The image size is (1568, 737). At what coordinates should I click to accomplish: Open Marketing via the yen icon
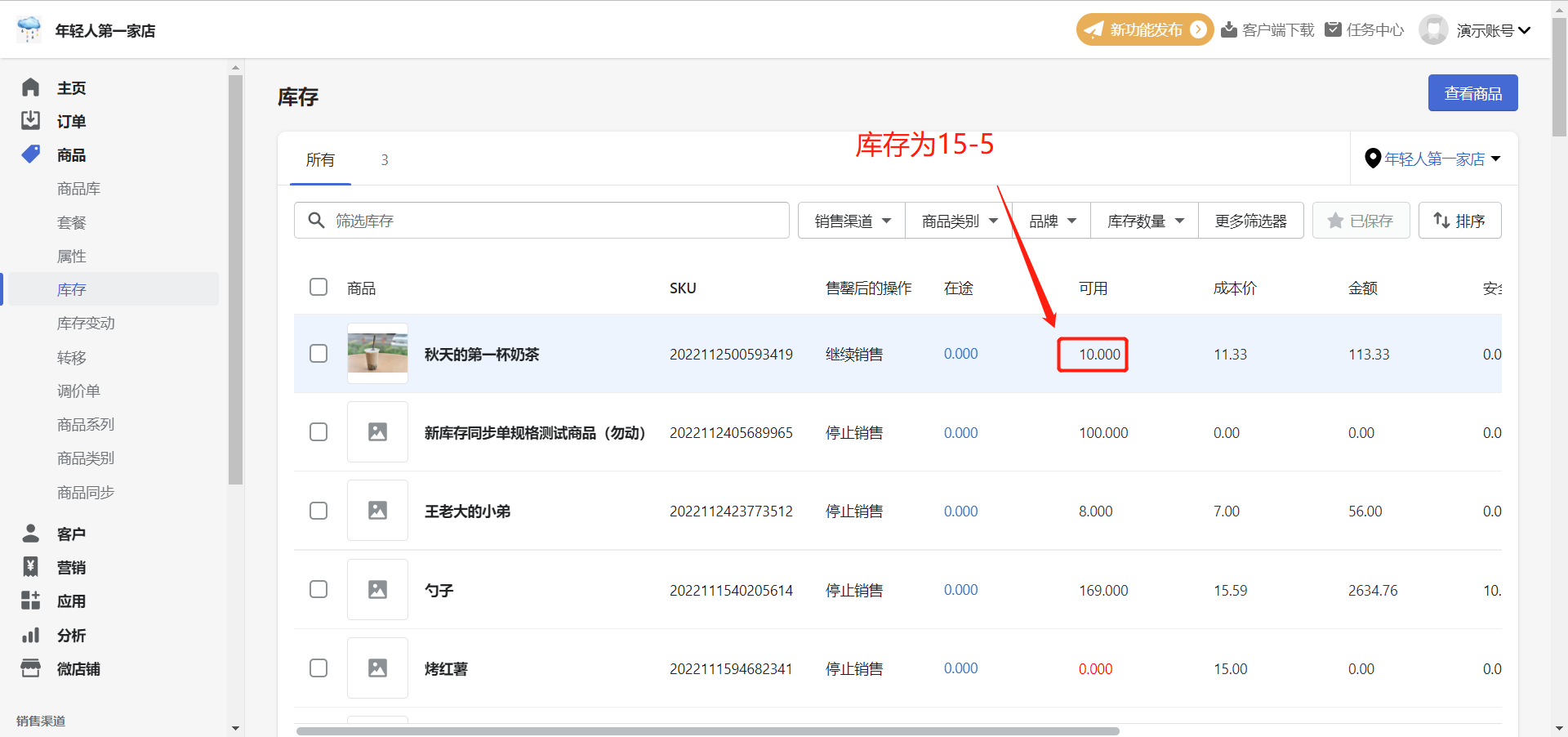coord(31,567)
